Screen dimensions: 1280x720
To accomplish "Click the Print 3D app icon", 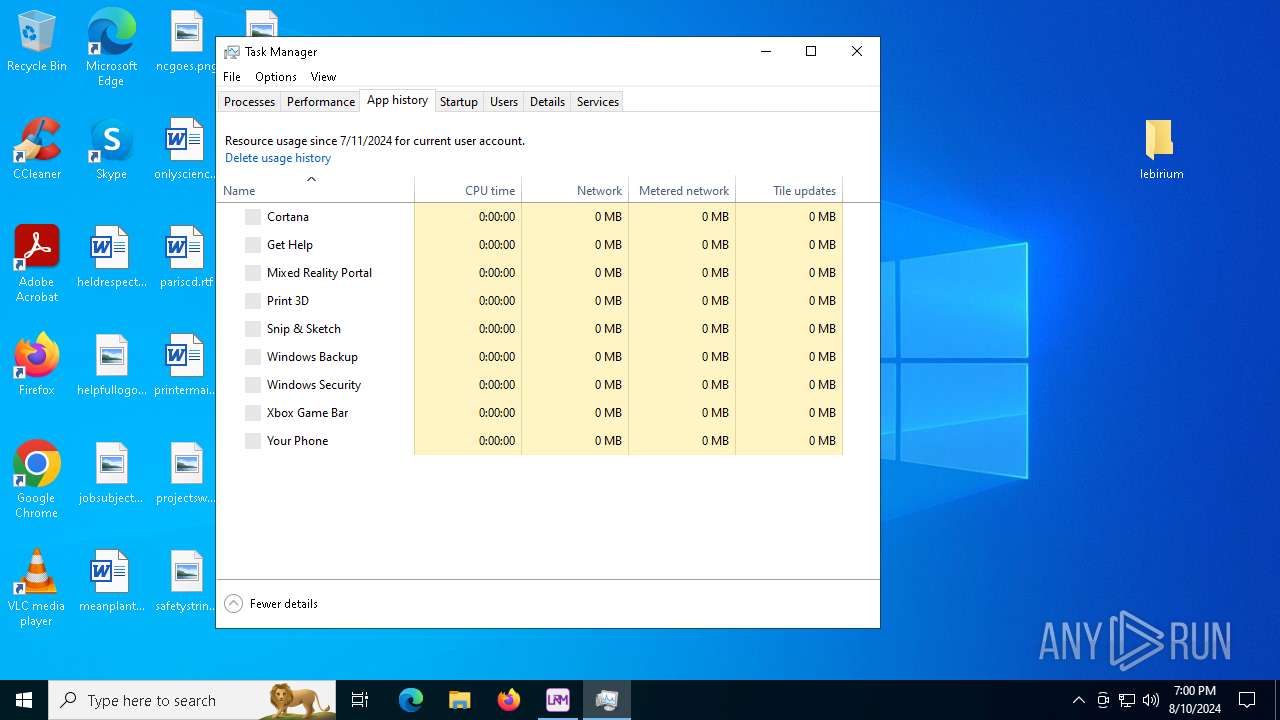I will click(x=253, y=301).
